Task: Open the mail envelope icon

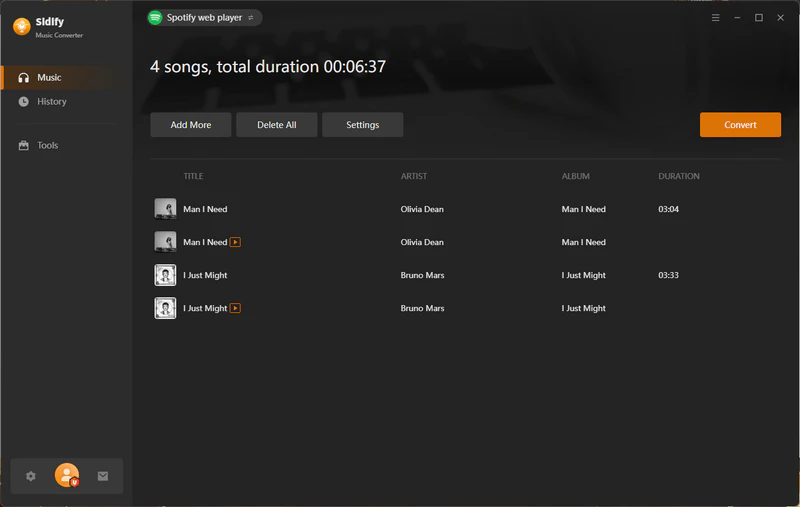Action: coord(103,476)
